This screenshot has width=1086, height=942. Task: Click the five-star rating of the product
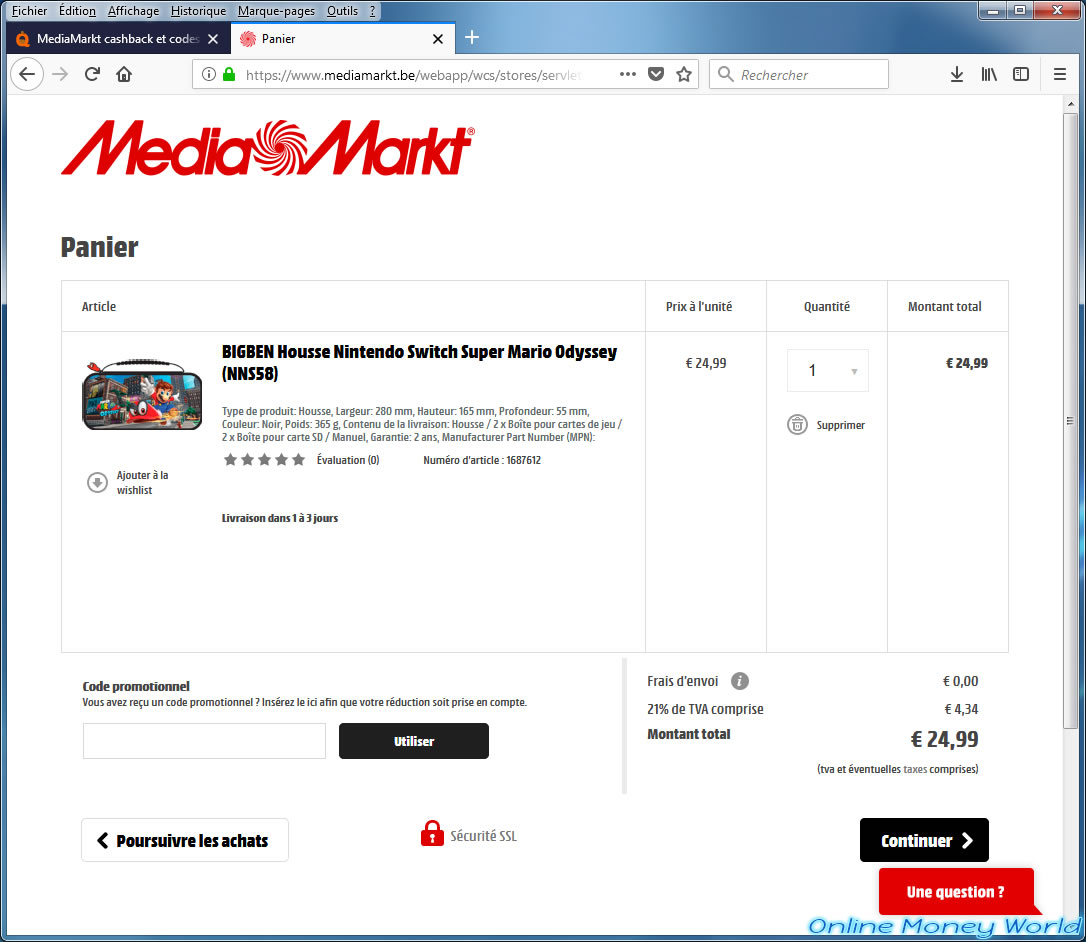coord(264,460)
